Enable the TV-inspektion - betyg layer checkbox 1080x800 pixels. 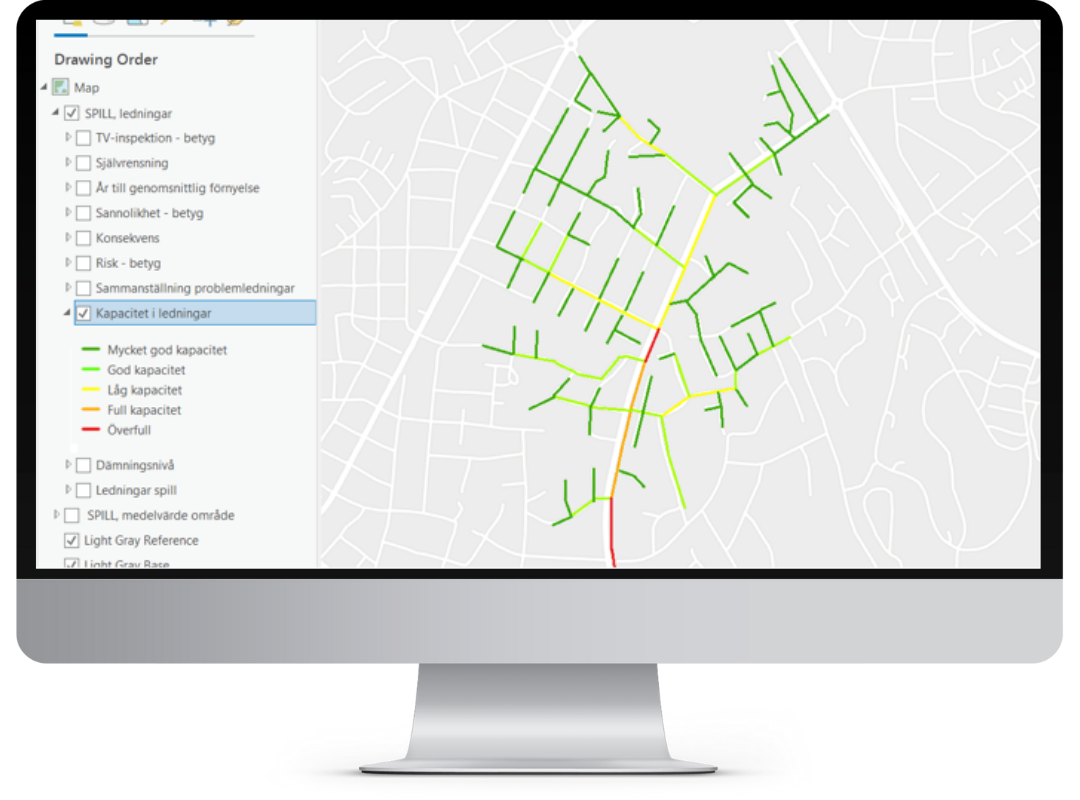84,138
